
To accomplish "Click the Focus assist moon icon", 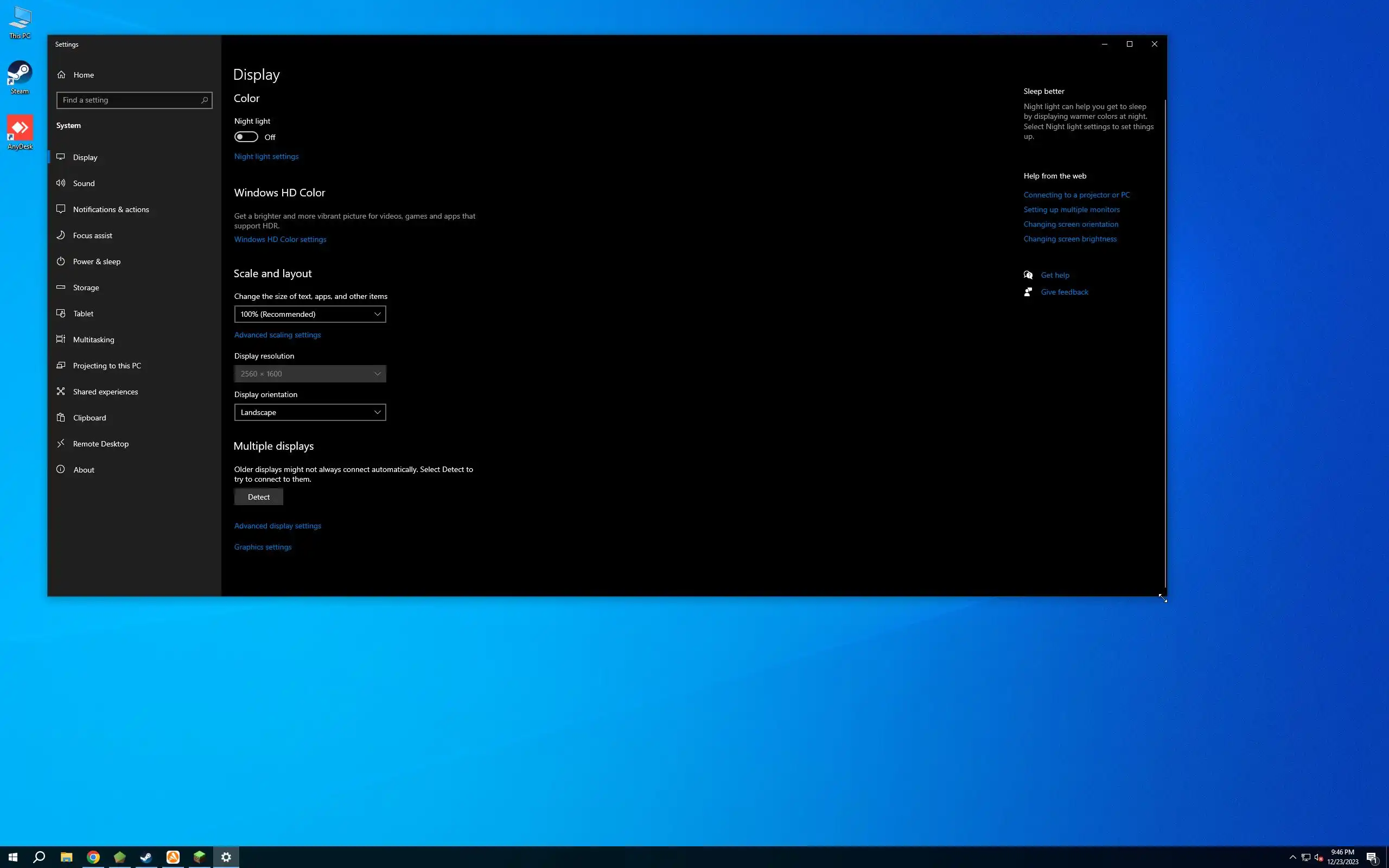I will (61, 235).
